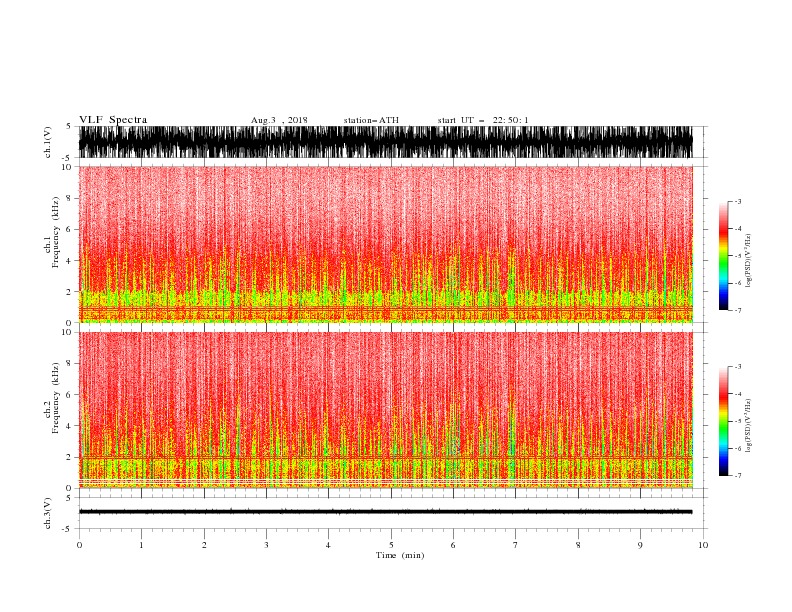Click the ch.1 PSD color bar
Screen dimensions: 792x612
coord(723,256)
